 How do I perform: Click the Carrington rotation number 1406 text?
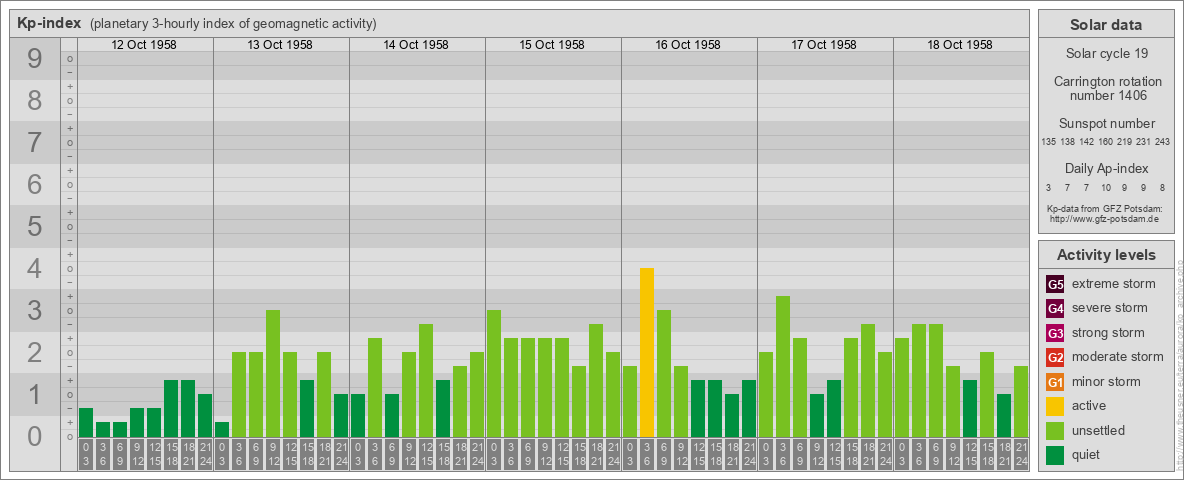1106,88
